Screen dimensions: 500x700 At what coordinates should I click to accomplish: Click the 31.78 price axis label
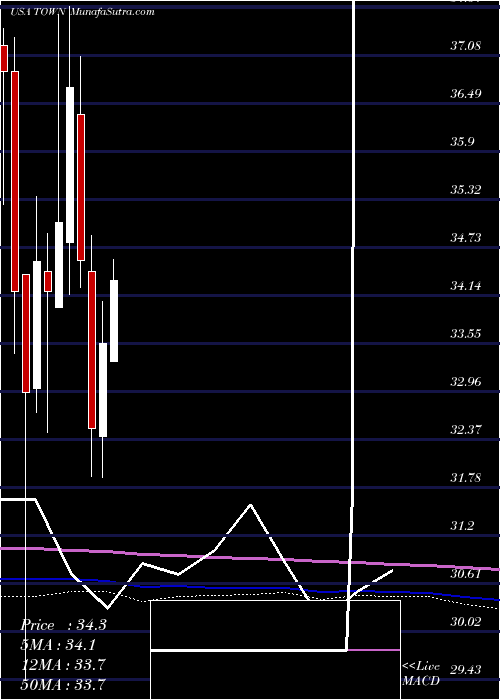(466, 478)
